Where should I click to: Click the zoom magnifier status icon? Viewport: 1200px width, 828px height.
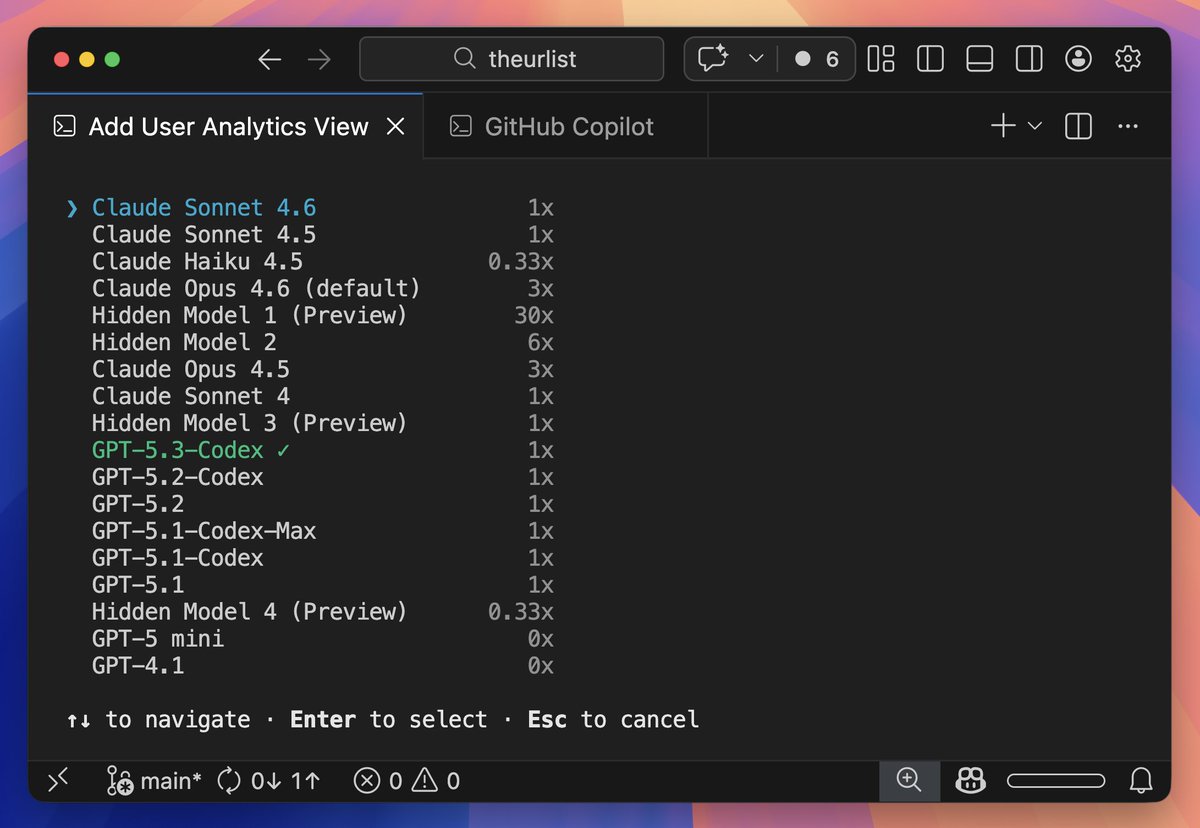click(909, 781)
